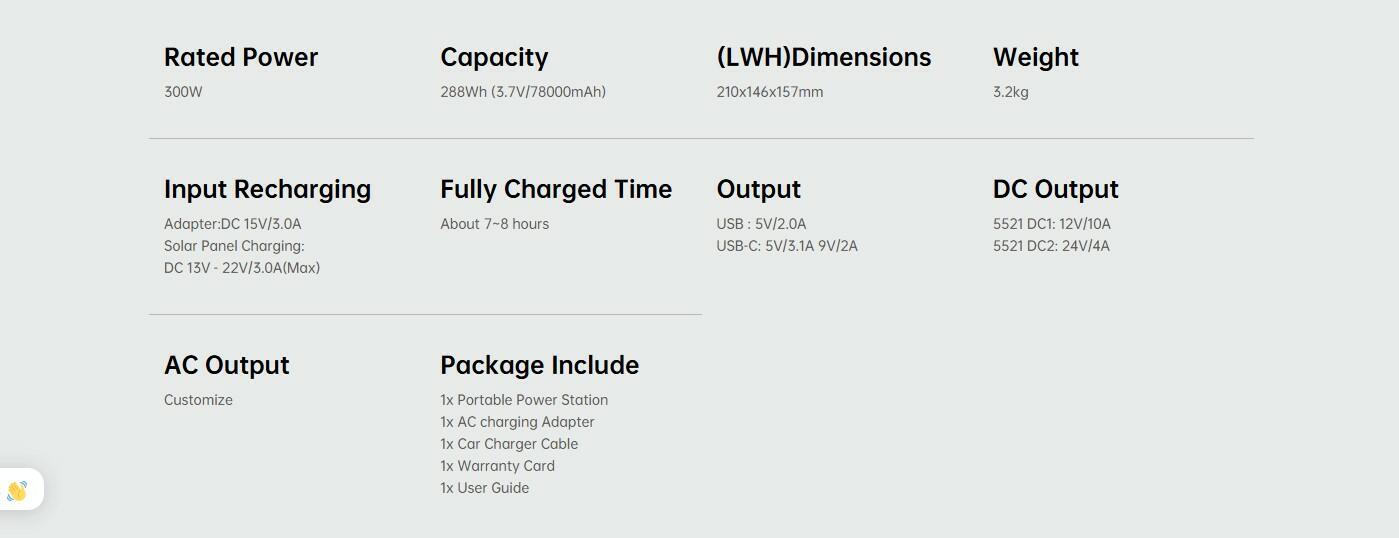The image size is (1399, 538).
Task: Click the About 7~8 hours text
Action: point(494,224)
